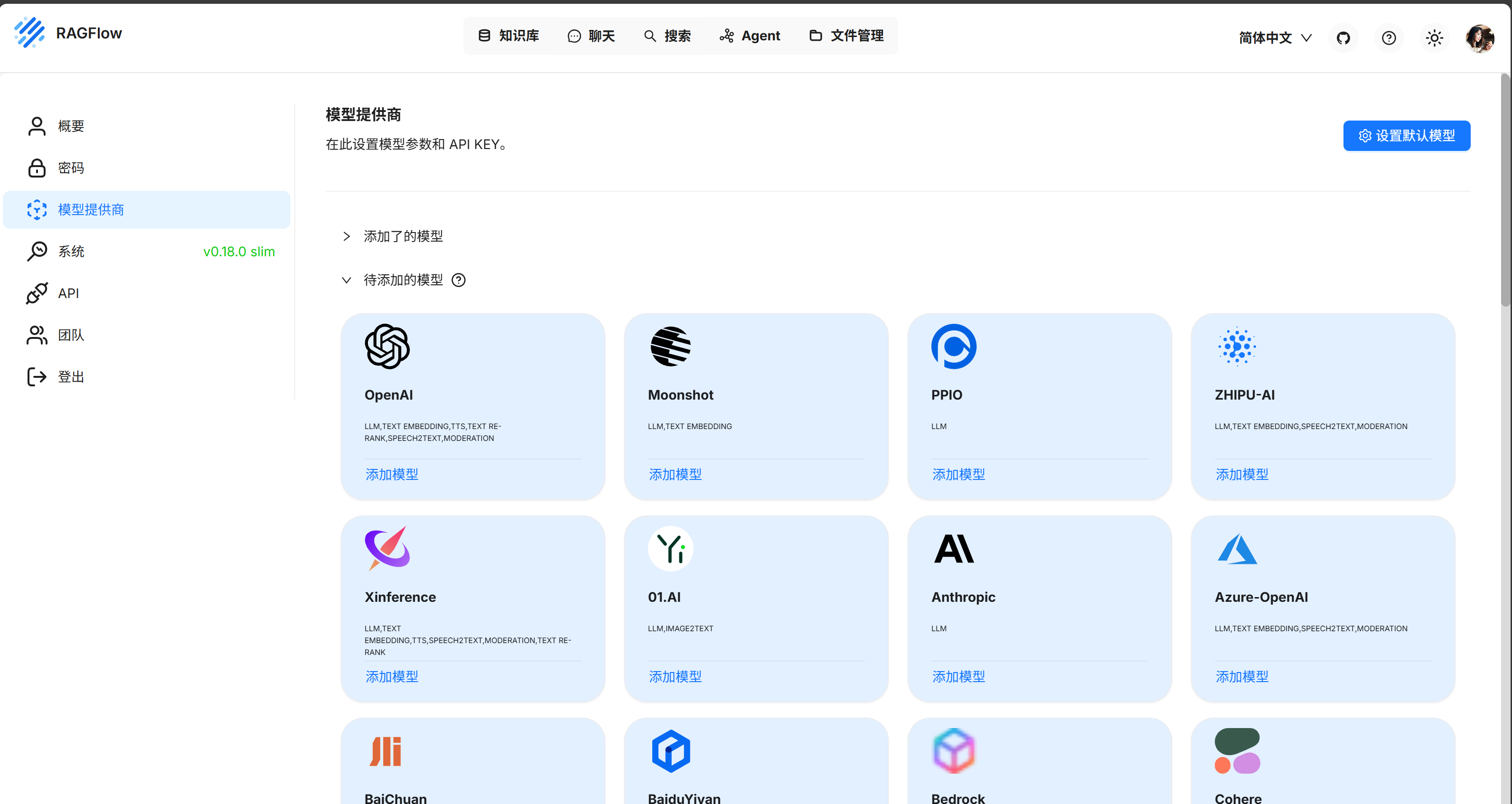Click the 模型提供商 page heading
This screenshot has width=1512, height=804.
[x=363, y=114]
